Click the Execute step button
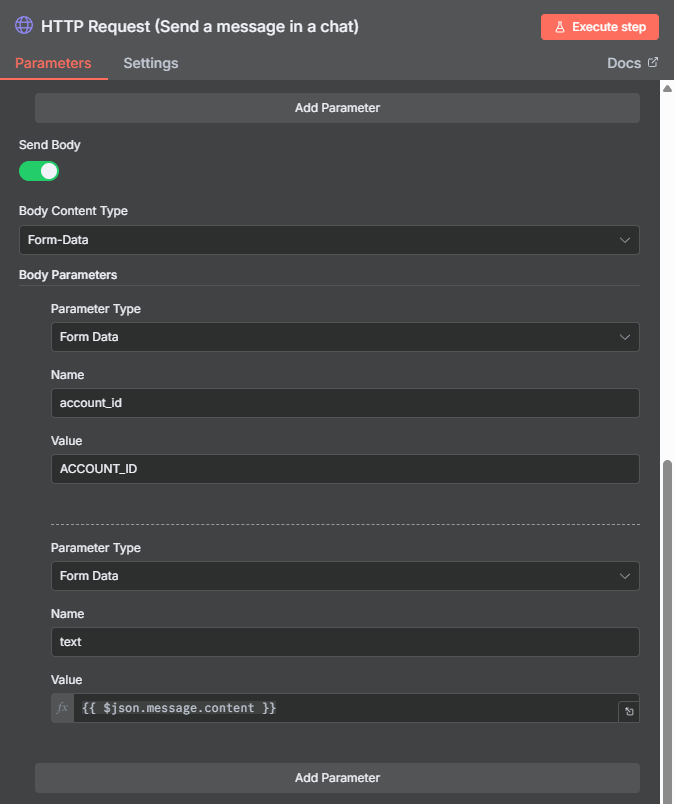 click(600, 27)
